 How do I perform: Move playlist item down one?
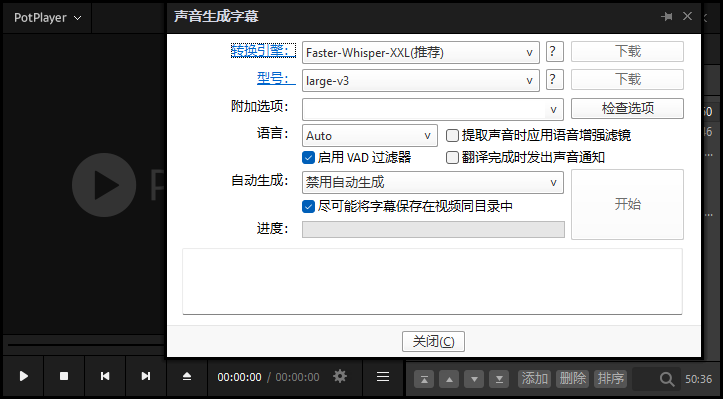[474, 379]
